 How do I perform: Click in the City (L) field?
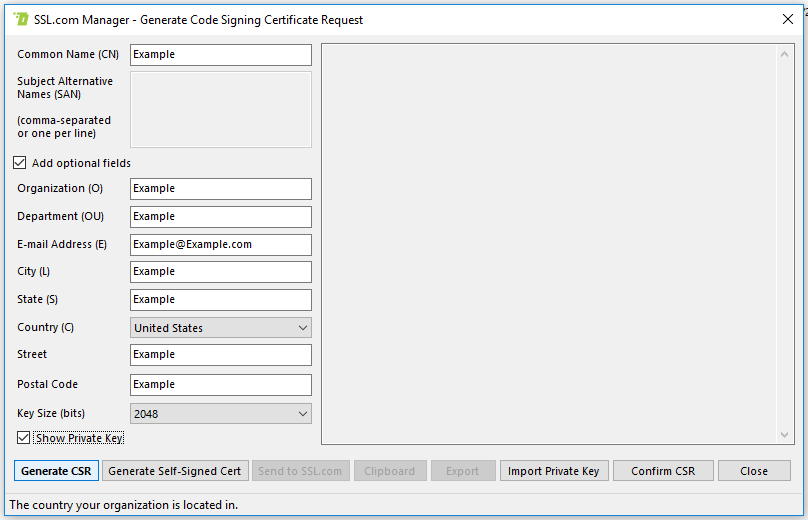[x=221, y=272]
